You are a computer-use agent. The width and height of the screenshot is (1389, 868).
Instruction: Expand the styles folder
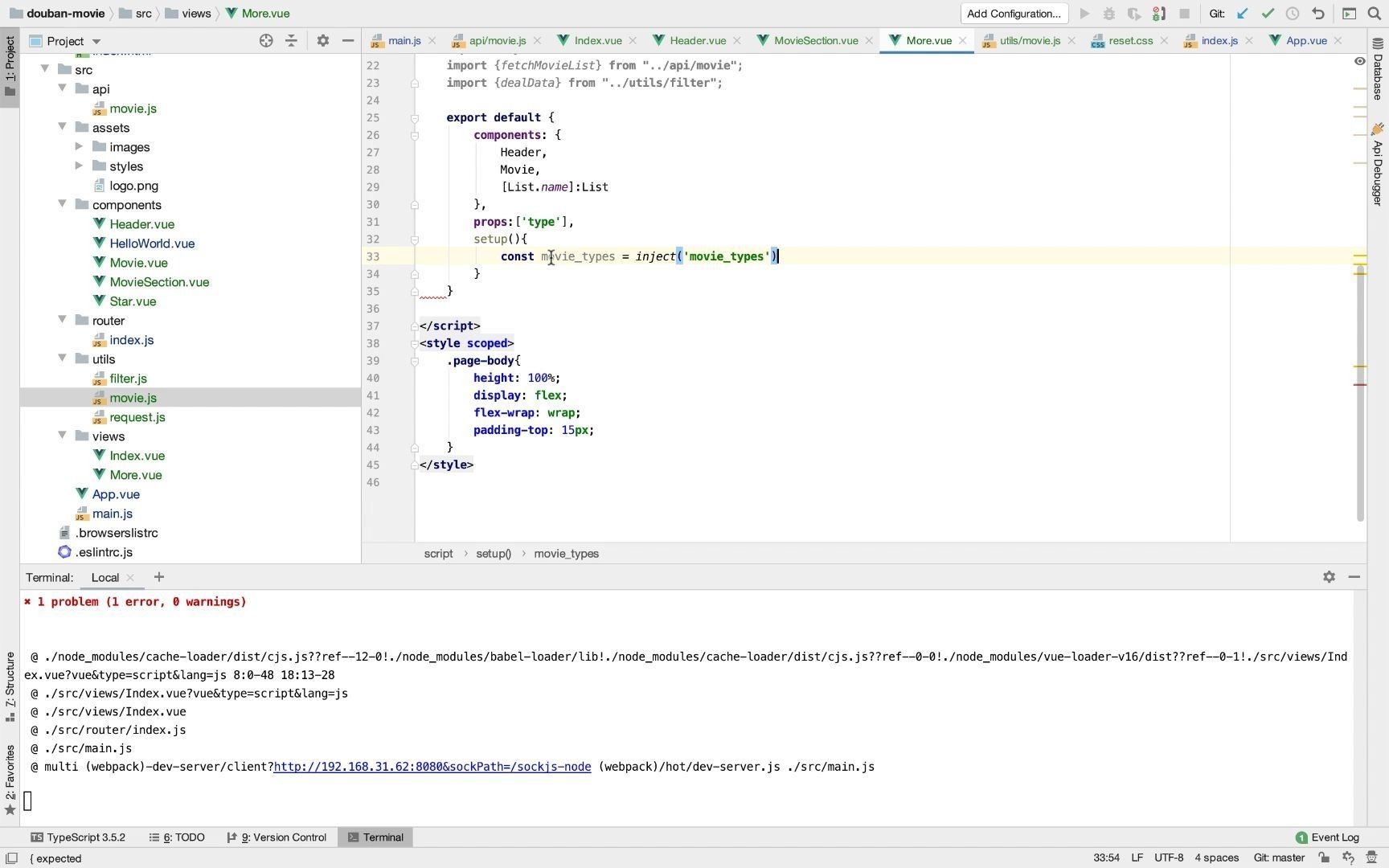click(79, 166)
